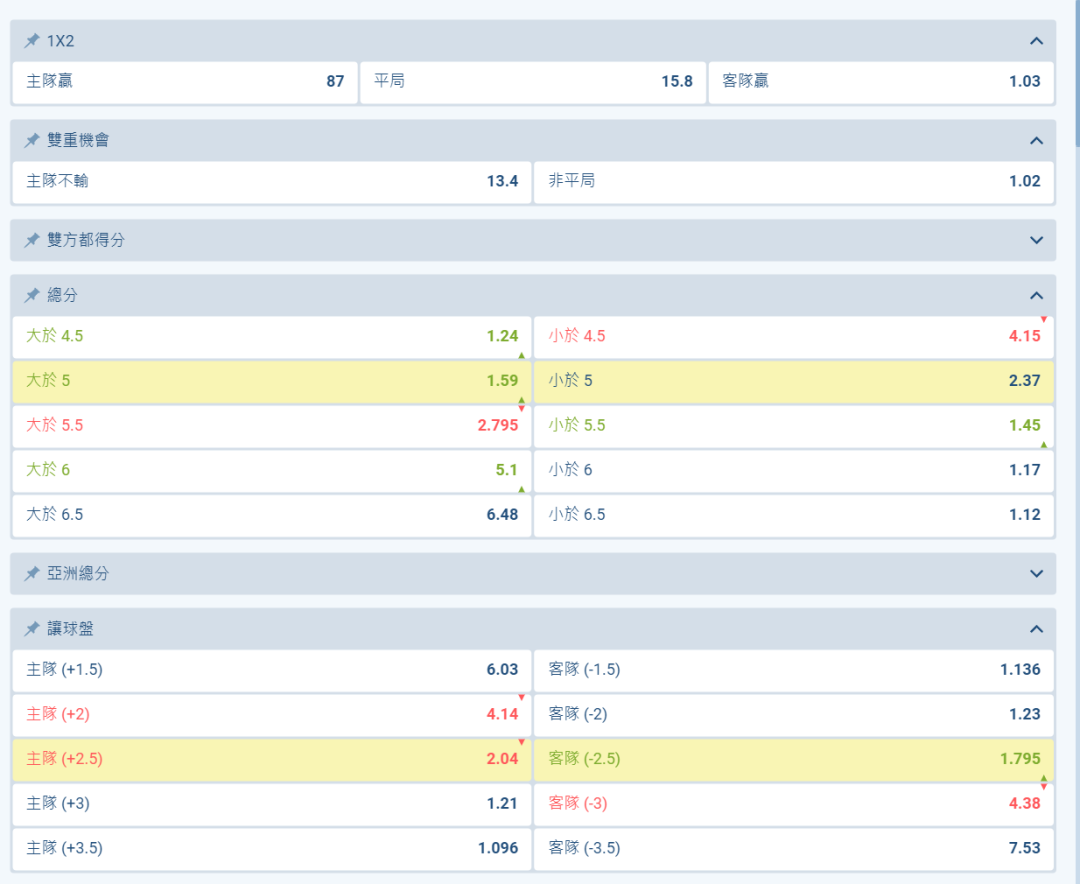Select 客隊贏 odds 1.03
1080x884 pixels.
[881, 82]
